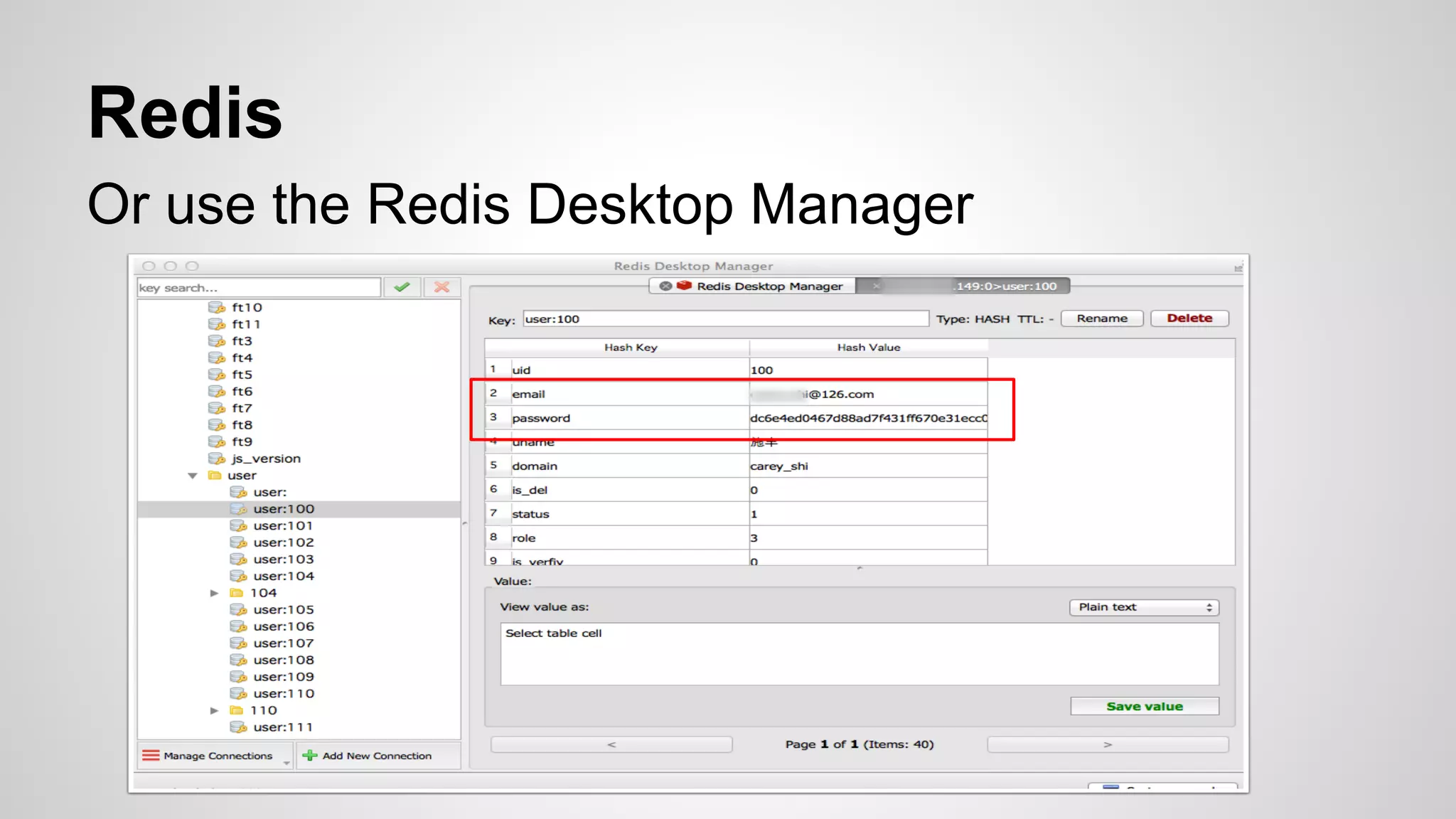Click the Rename button
1456x819 pixels.
point(1102,318)
